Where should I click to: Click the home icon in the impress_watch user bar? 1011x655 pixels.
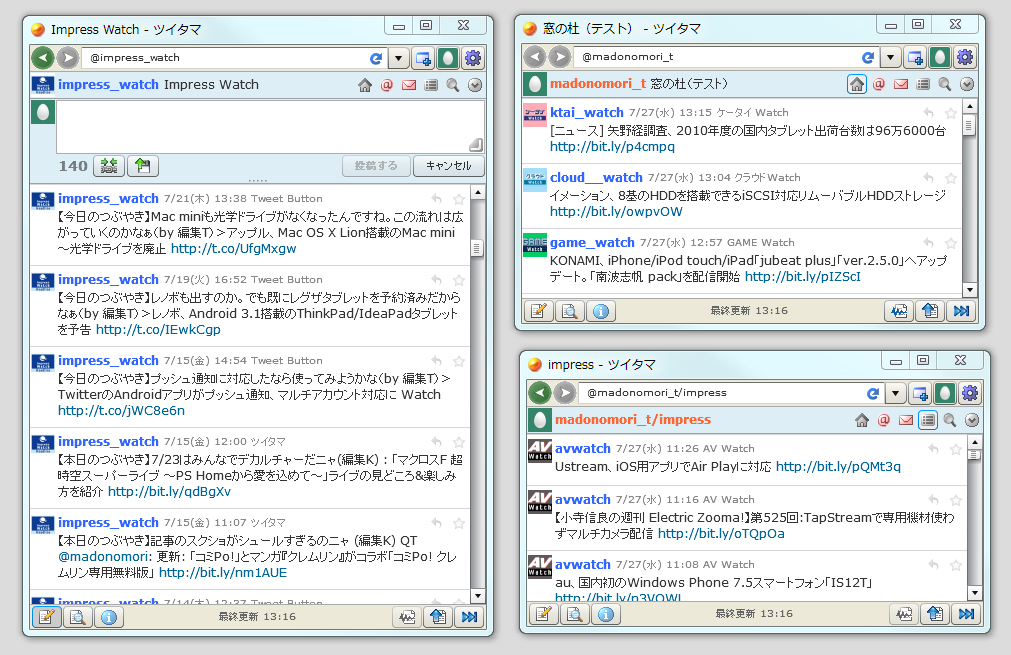[x=365, y=85]
